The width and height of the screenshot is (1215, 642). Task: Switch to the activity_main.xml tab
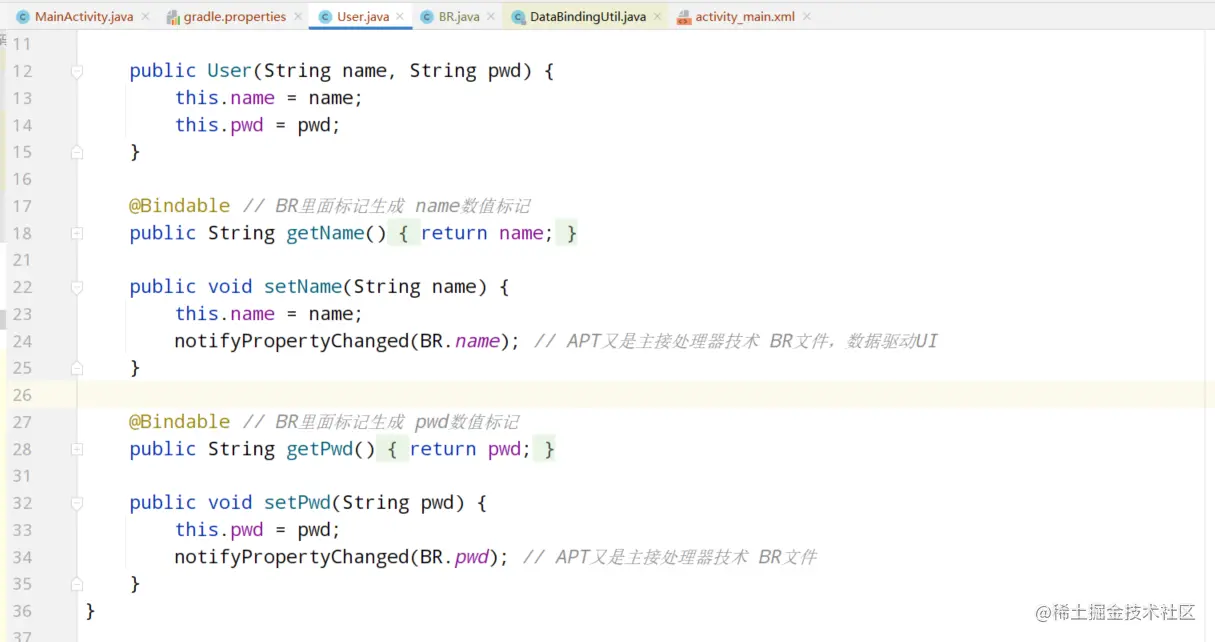pos(745,17)
